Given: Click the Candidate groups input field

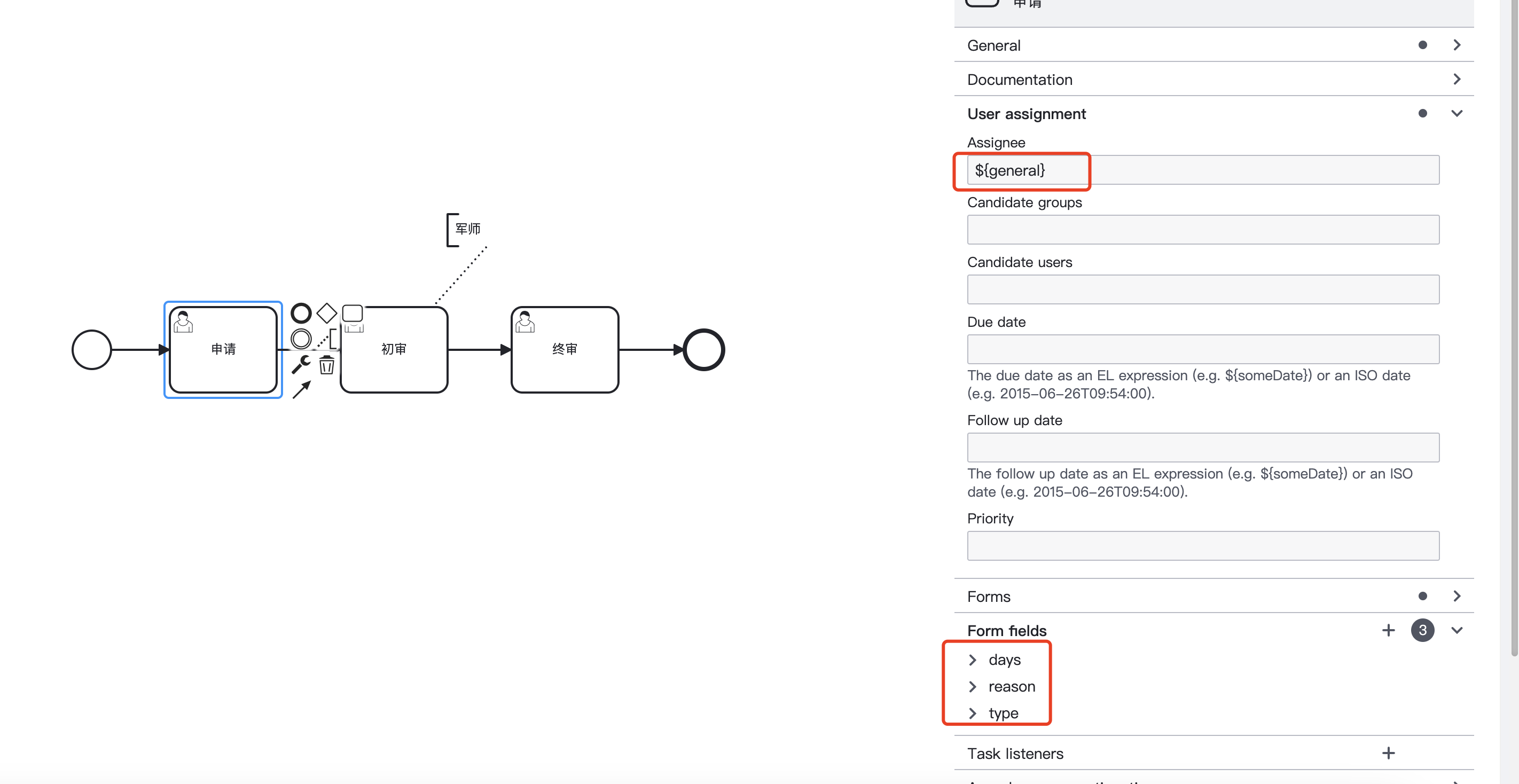Looking at the screenshot, I should tap(1203, 229).
